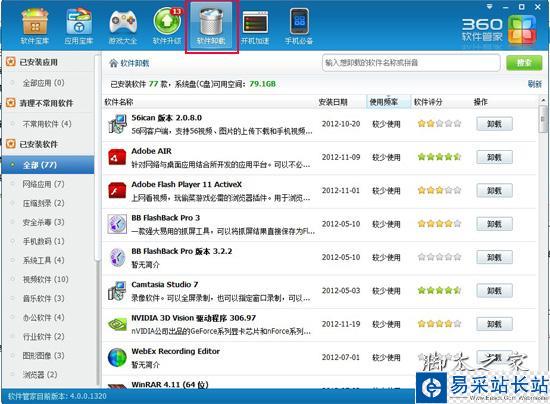Click the 清理不常用软件 section icon
Viewport: 550px width, 404px height.
[11, 103]
